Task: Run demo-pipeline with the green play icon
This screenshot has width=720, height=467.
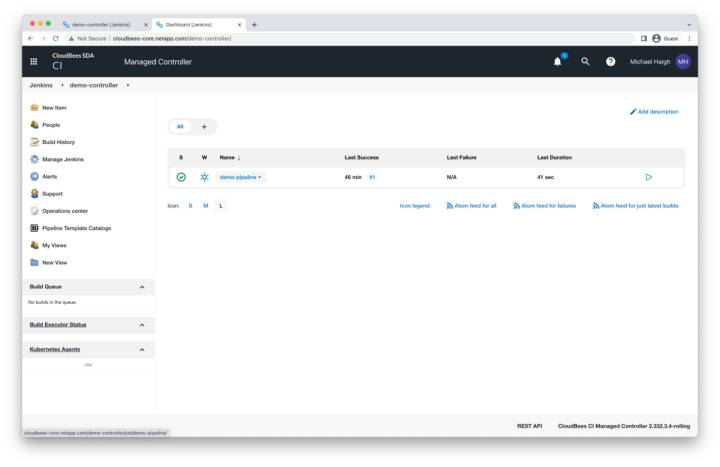Action: (x=648, y=177)
